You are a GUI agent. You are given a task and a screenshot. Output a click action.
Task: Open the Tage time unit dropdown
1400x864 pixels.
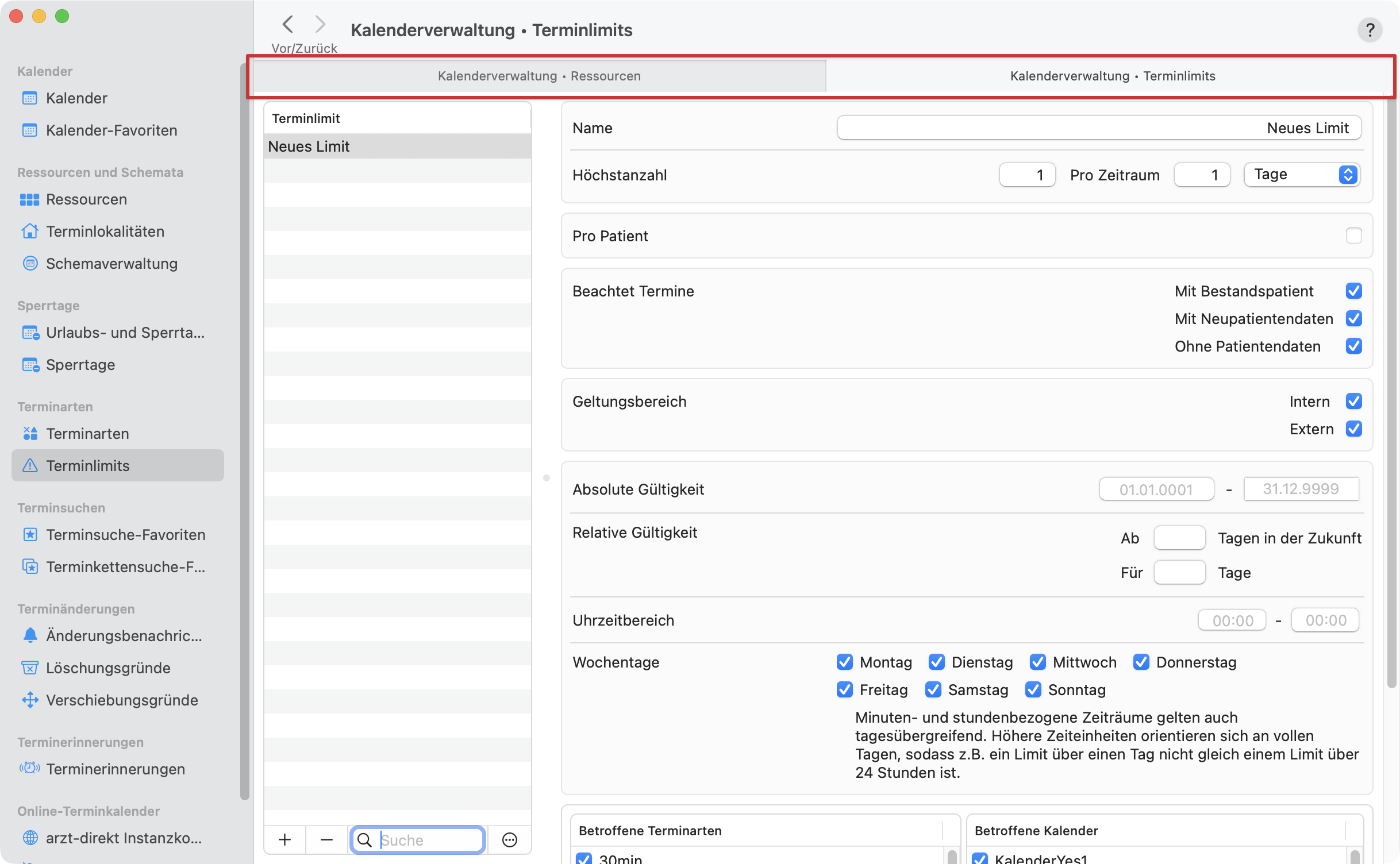pos(1301,175)
